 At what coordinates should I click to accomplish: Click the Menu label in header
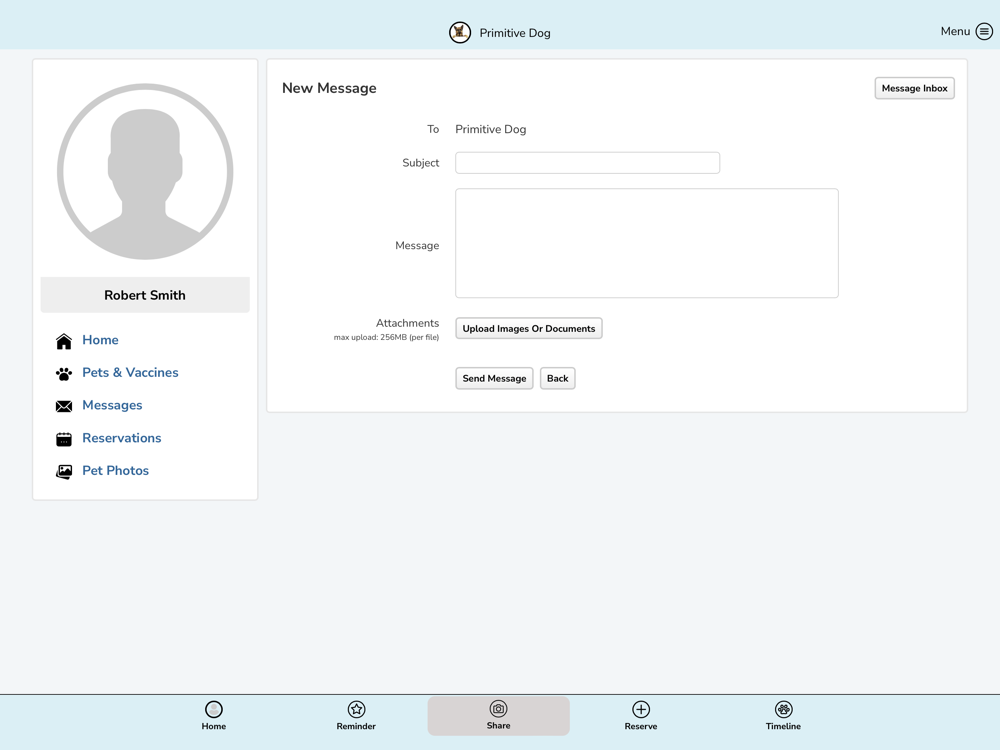pyautogui.click(x=955, y=31)
